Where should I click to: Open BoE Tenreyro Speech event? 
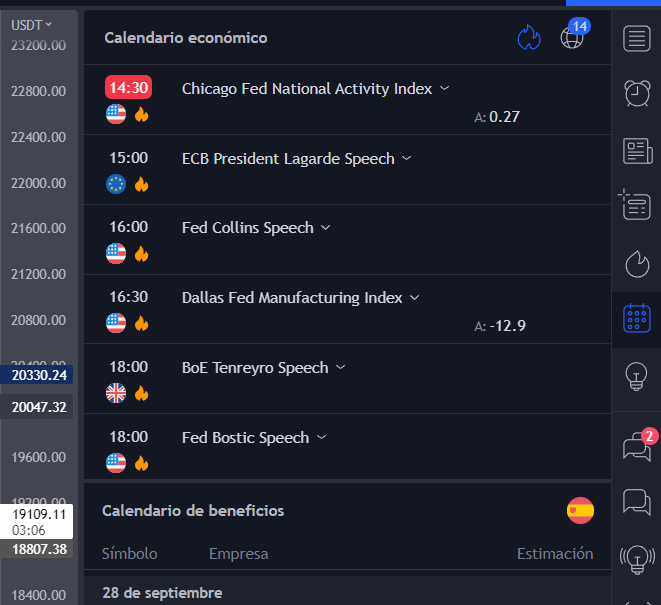coord(255,368)
